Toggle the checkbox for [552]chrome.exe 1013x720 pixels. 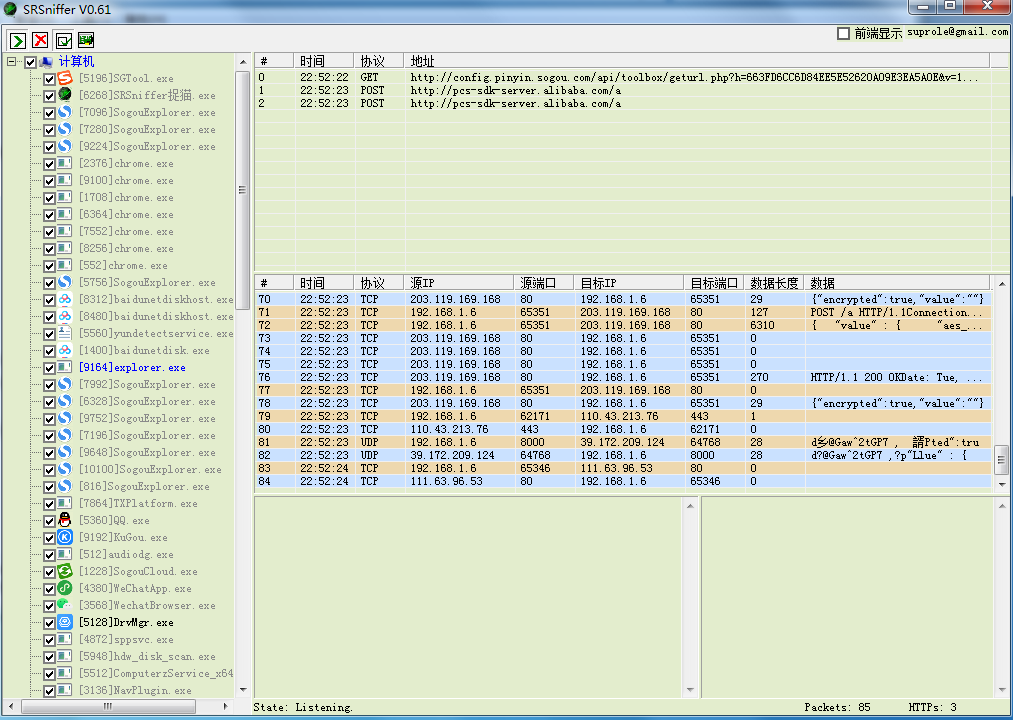pos(49,266)
